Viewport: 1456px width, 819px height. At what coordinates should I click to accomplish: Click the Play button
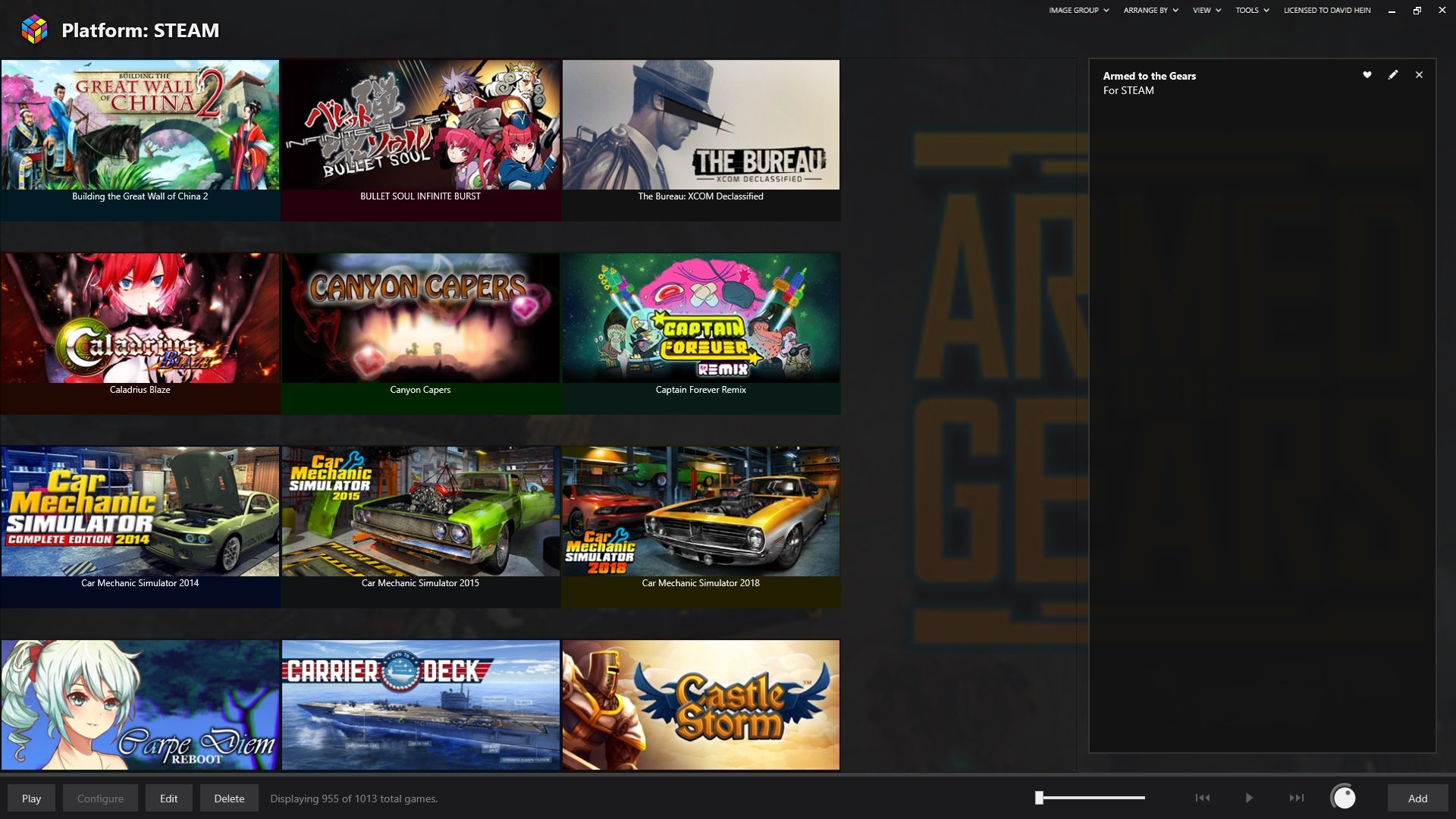(31, 799)
